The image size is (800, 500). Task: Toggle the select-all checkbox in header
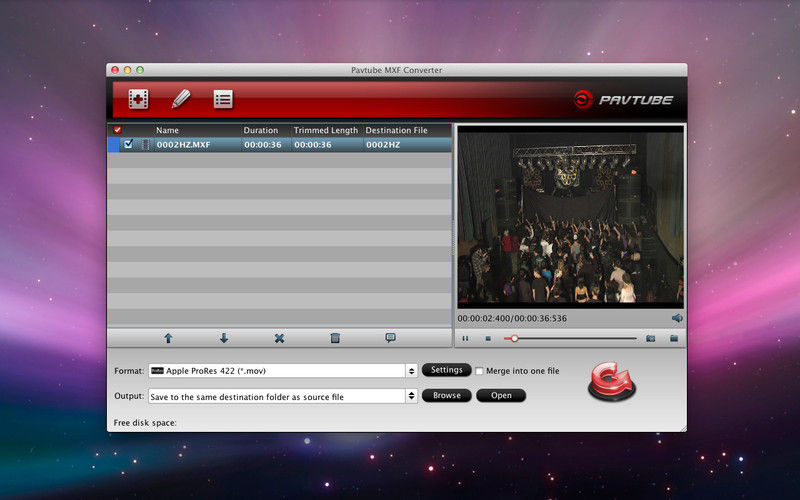[117, 130]
